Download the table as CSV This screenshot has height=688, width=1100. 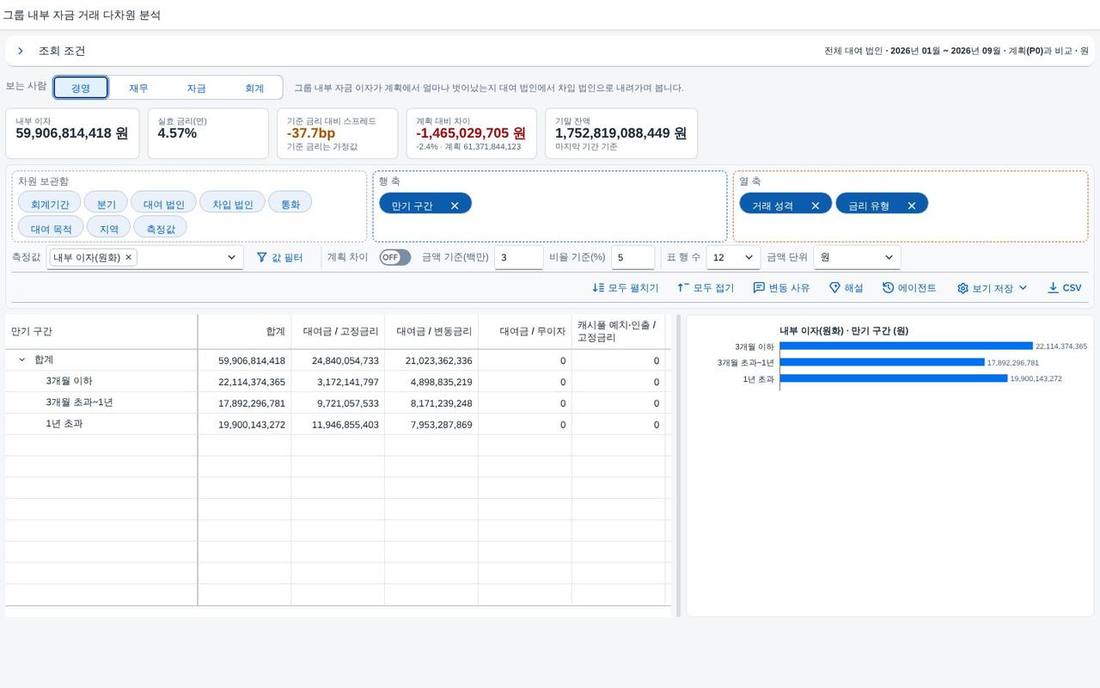(1064, 288)
